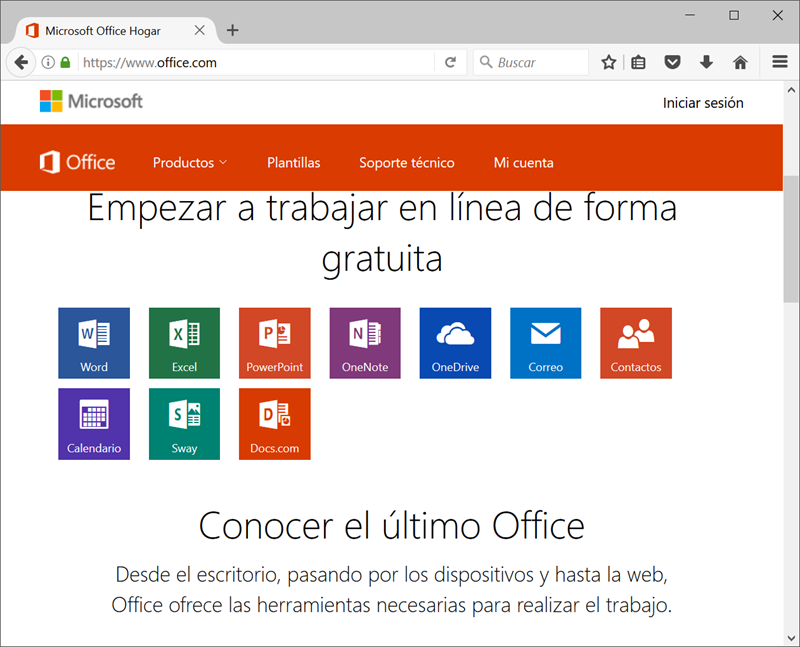Image resolution: width=800 pixels, height=647 pixels.
Task: Click the green padlock security icon
Action: click(65, 62)
